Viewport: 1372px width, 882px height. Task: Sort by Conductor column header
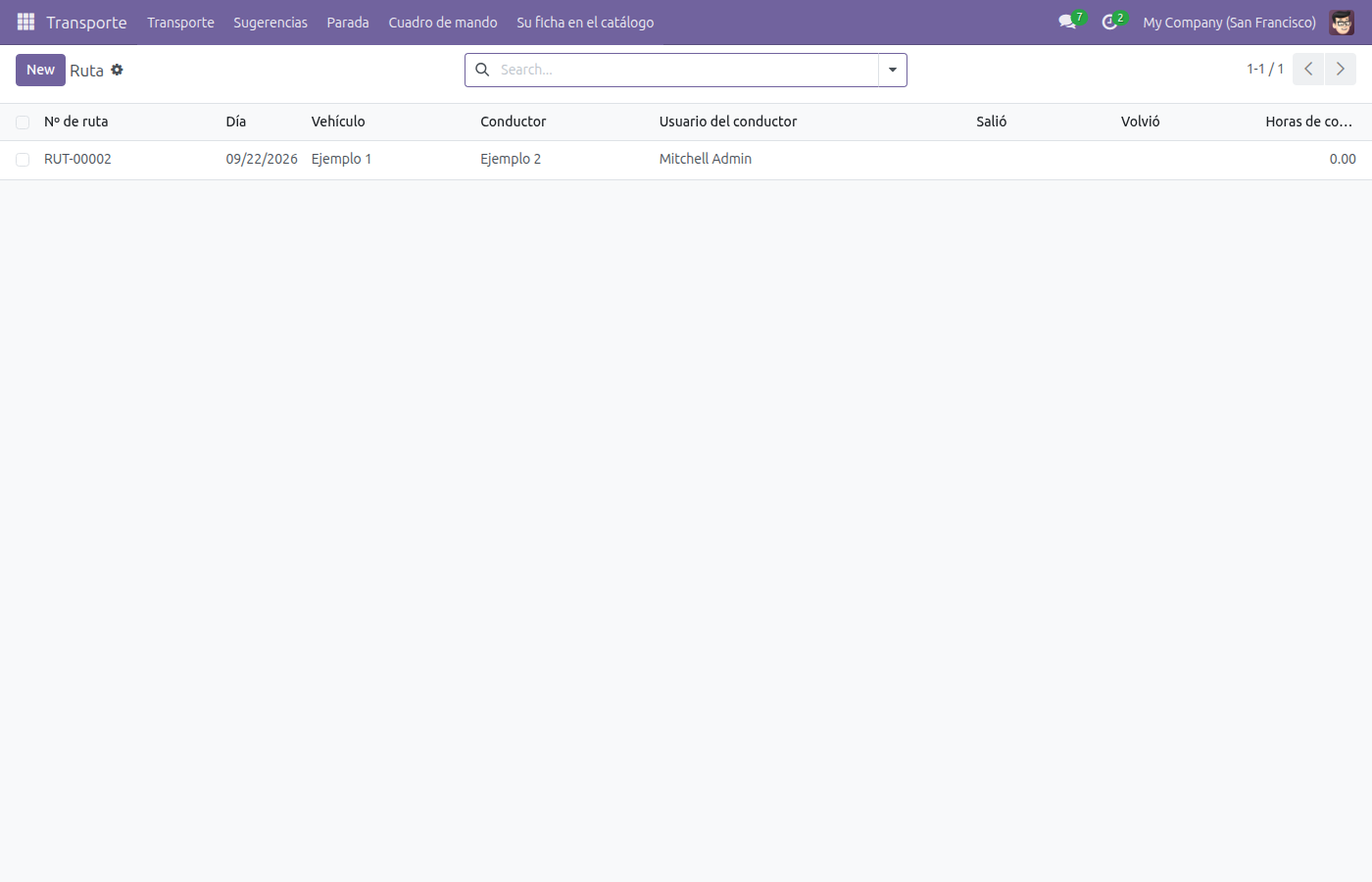click(514, 122)
